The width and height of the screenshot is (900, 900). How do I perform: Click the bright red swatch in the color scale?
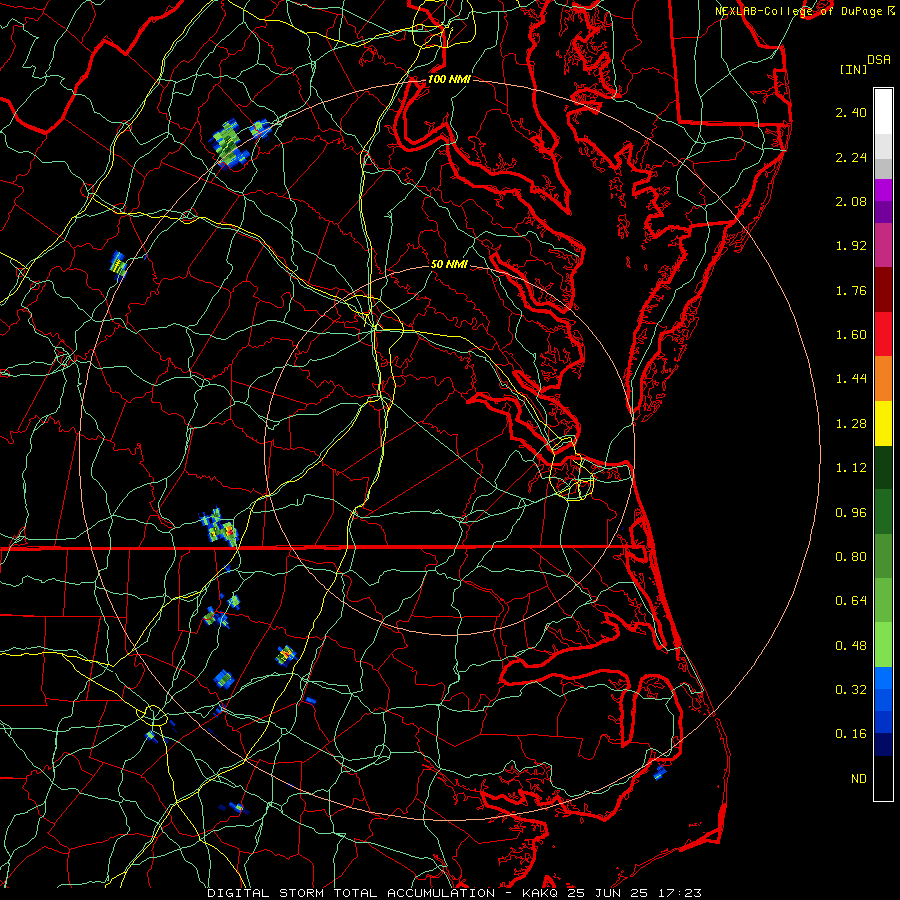(x=883, y=334)
